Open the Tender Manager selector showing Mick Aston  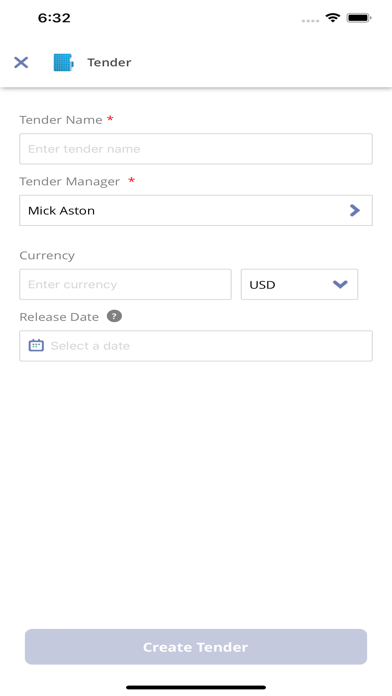(196, 210)
